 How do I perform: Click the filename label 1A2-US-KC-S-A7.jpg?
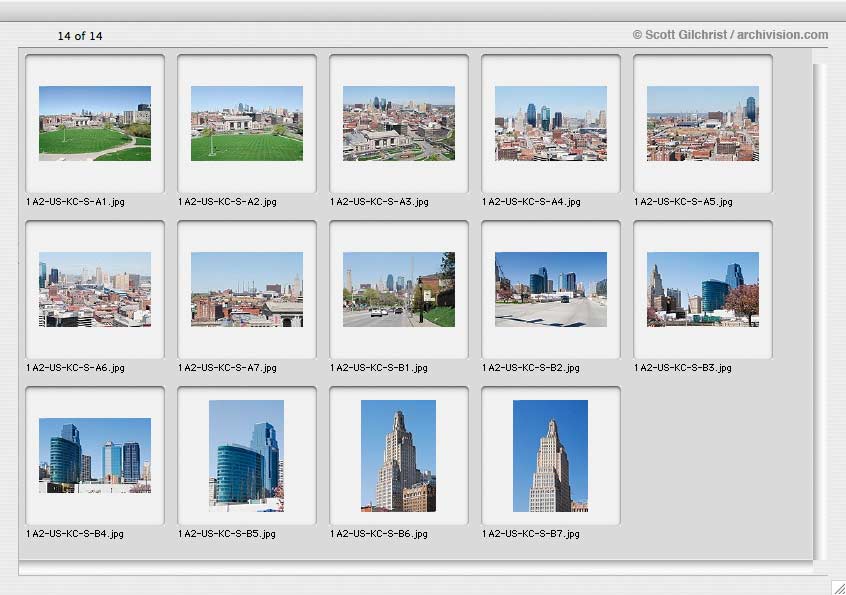click(227, 368)
